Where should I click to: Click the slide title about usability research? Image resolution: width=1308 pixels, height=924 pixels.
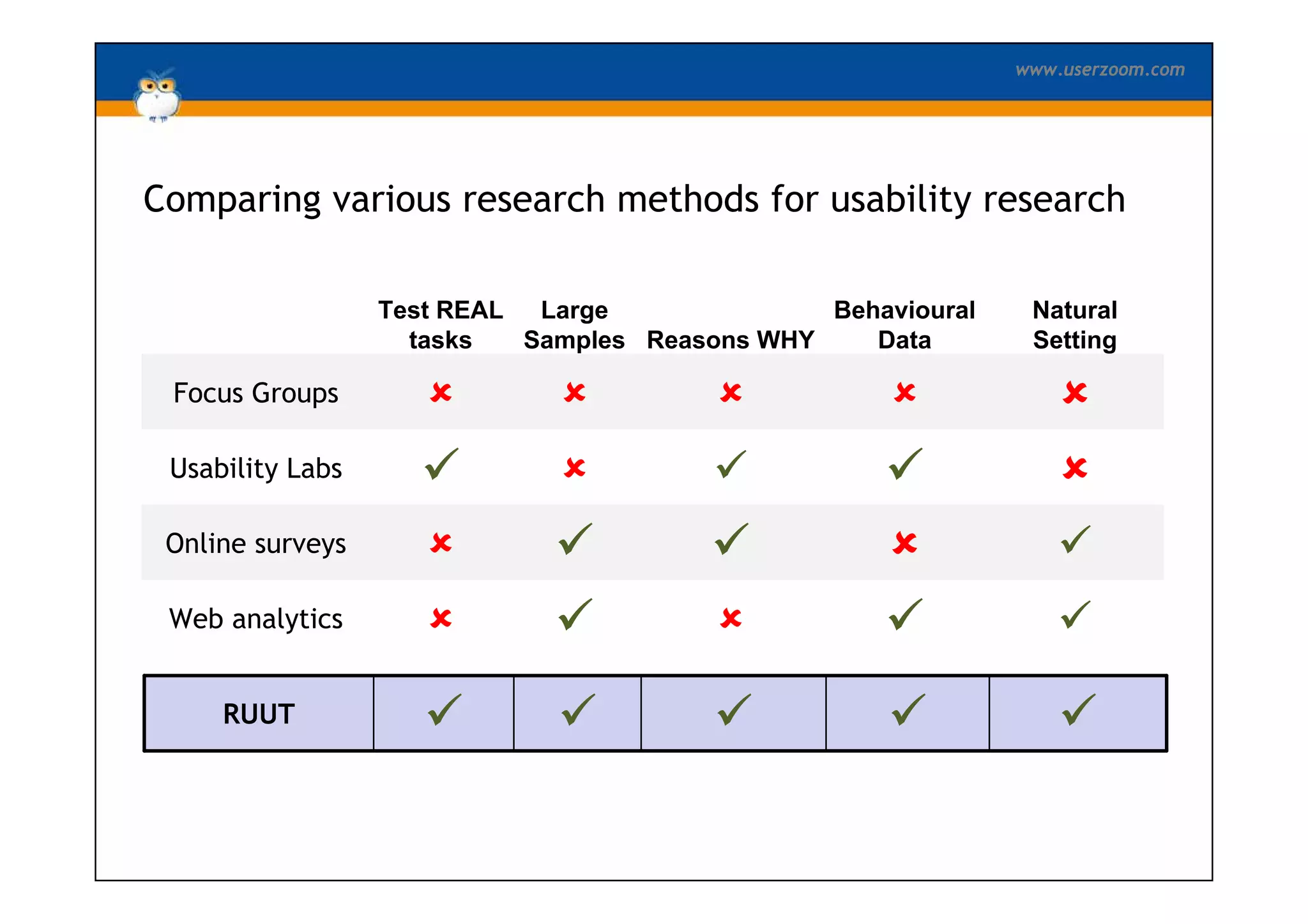click(634, 199)
